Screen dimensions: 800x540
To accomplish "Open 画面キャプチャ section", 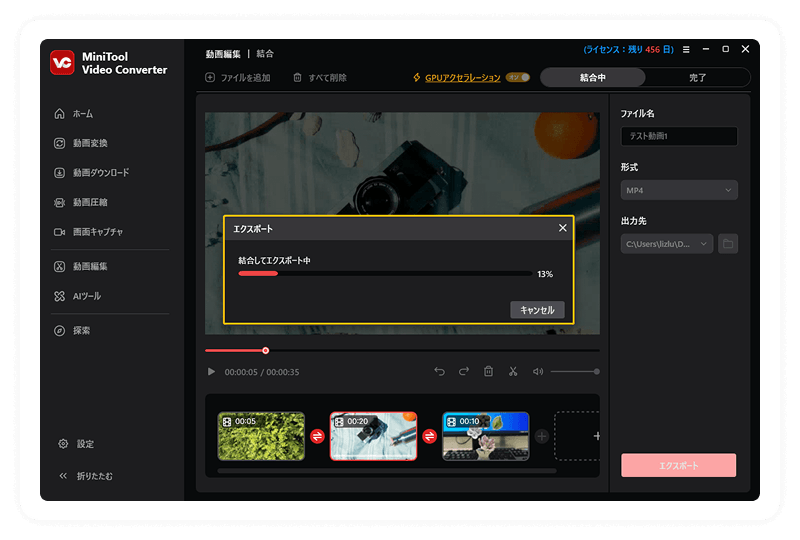I will pyautogui.click(x=88, y=232).
